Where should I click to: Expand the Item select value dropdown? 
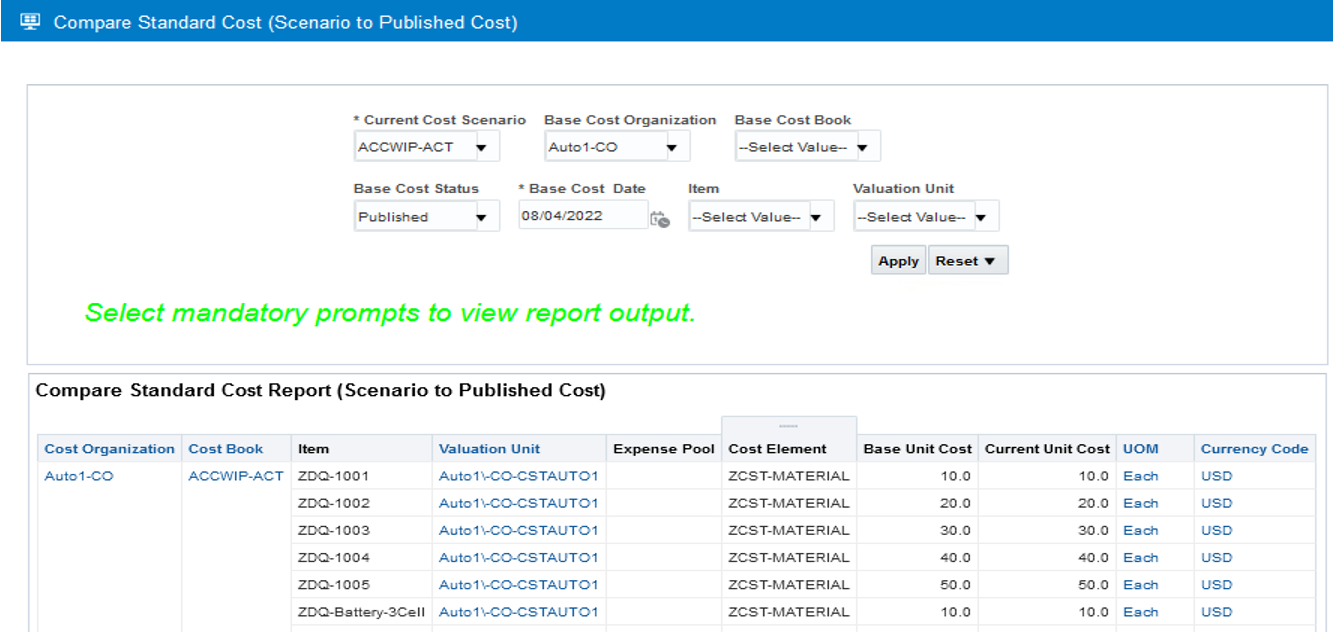tap(761, 217)
